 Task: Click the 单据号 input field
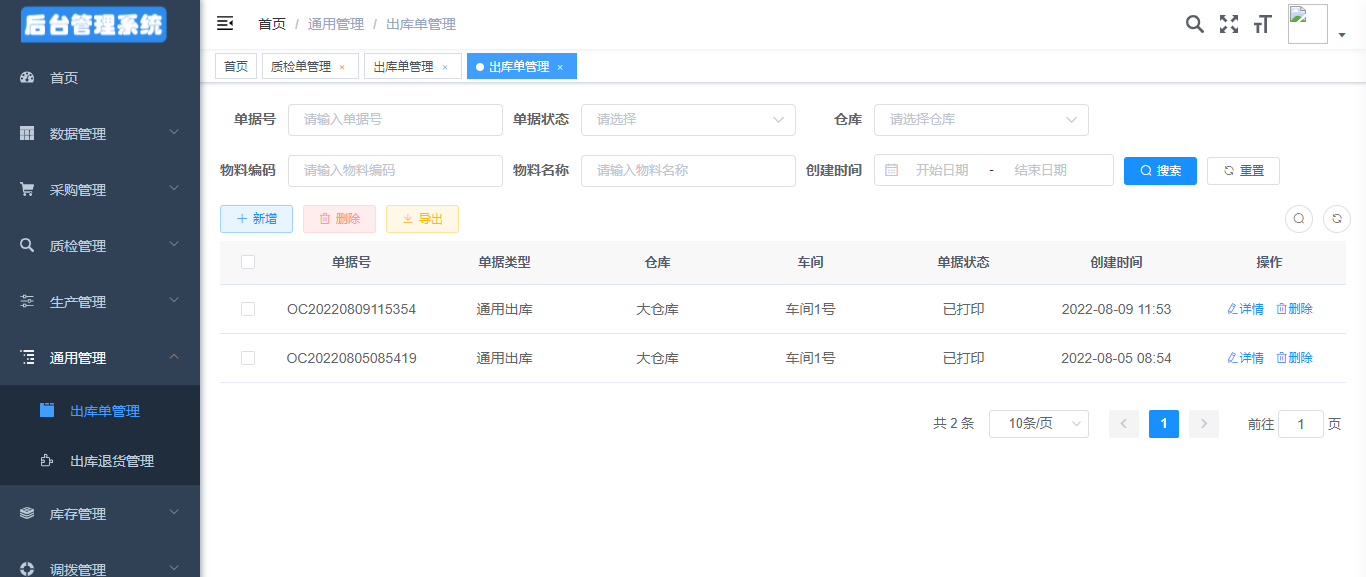tap(395, 120)
